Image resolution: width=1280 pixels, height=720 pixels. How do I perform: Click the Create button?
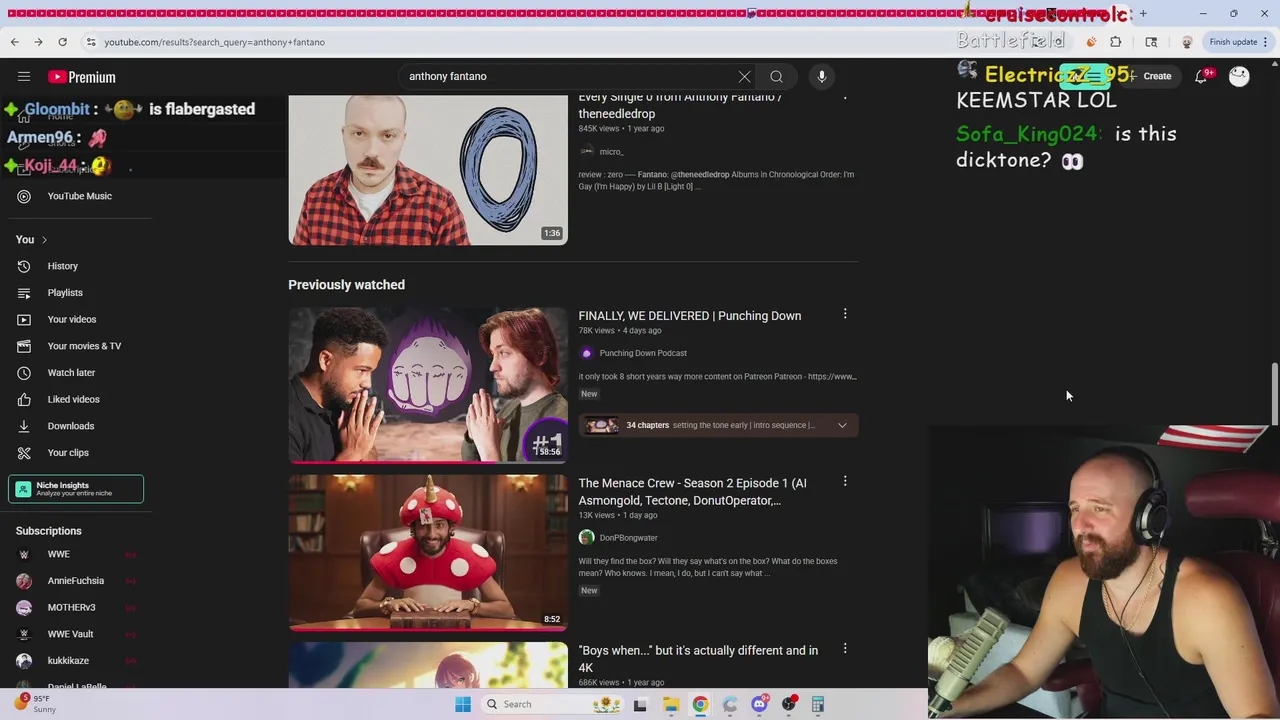(x=1150, y=76)
